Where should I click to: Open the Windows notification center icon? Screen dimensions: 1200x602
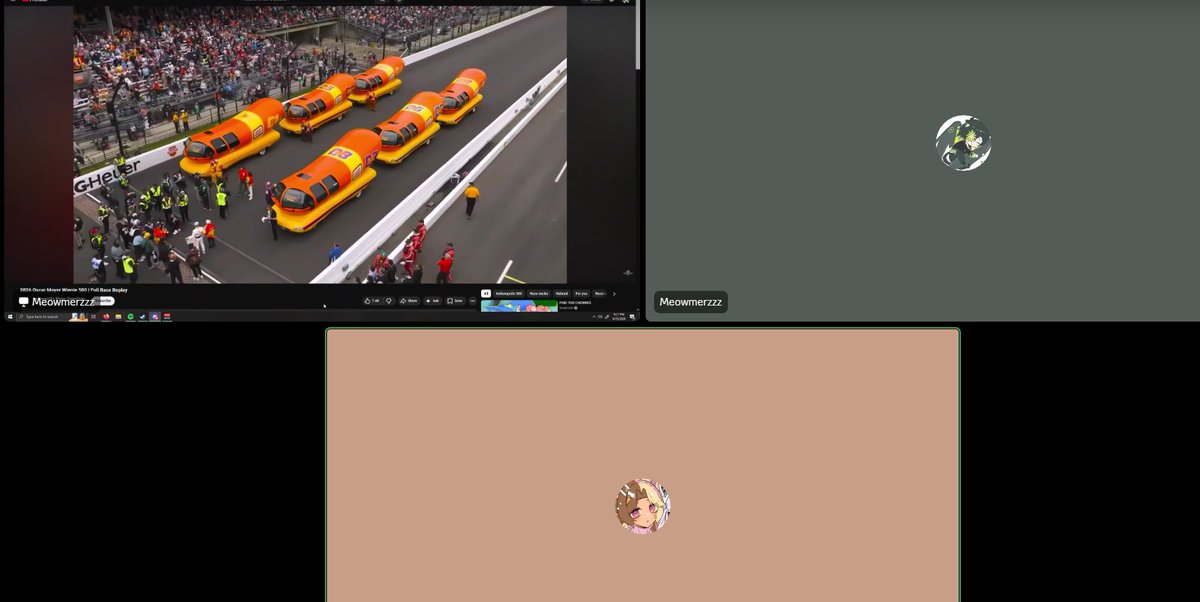pyautogui.click(x=633, y=317)
